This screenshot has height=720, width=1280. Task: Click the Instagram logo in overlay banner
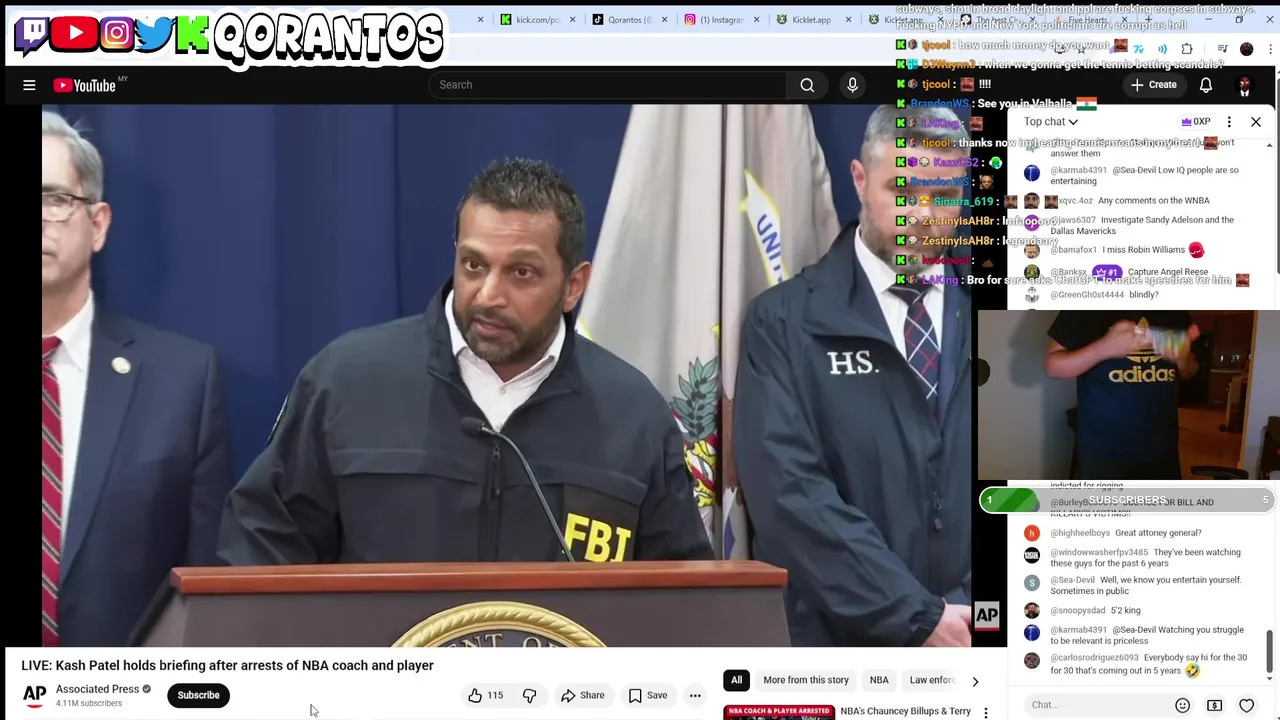coord(116,34)
